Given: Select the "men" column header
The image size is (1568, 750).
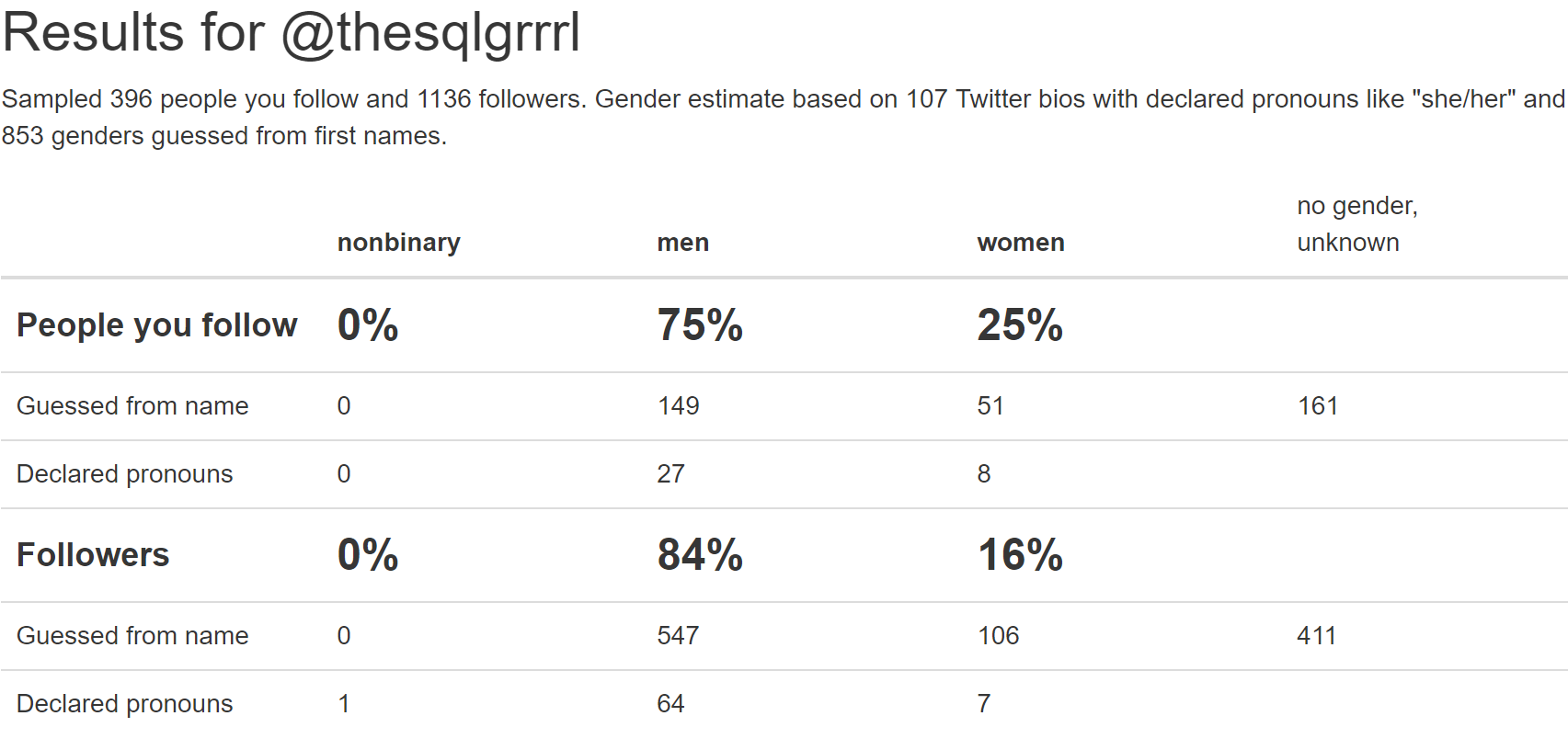Looking at the screenshot, I should click(x=682, y=243).
